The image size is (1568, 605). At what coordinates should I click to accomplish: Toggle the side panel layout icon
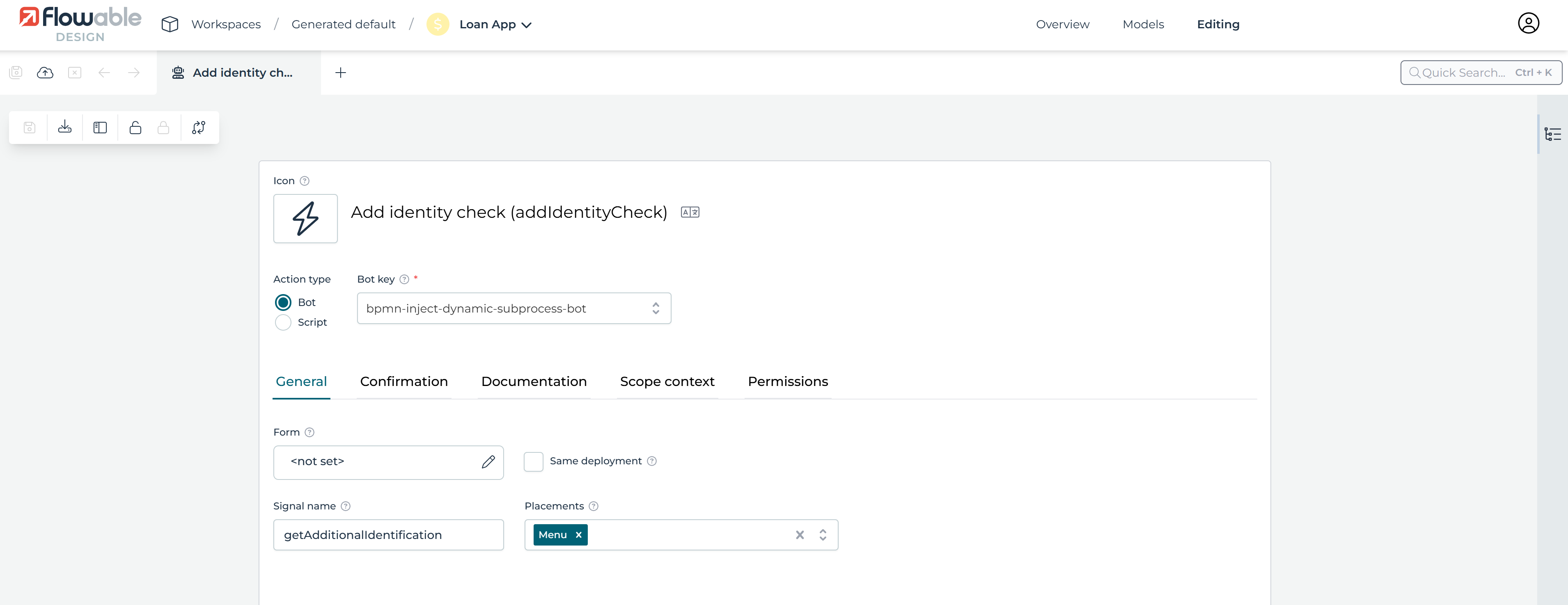(100, 128)
